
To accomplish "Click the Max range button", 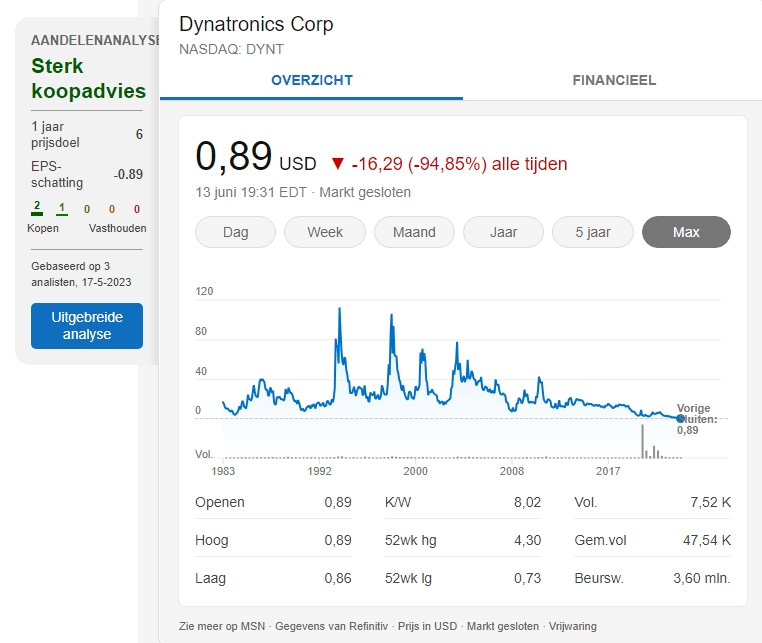I will pyautogui.click(x=686, y=232).
